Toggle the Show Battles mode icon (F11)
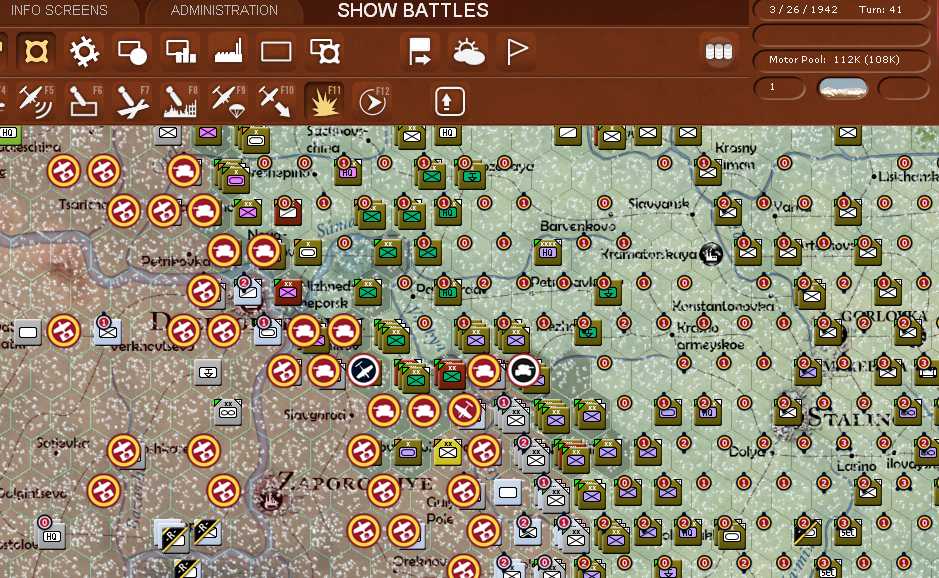Image resolution: width=939 pixels, height=578 pixels. (325, 100)
